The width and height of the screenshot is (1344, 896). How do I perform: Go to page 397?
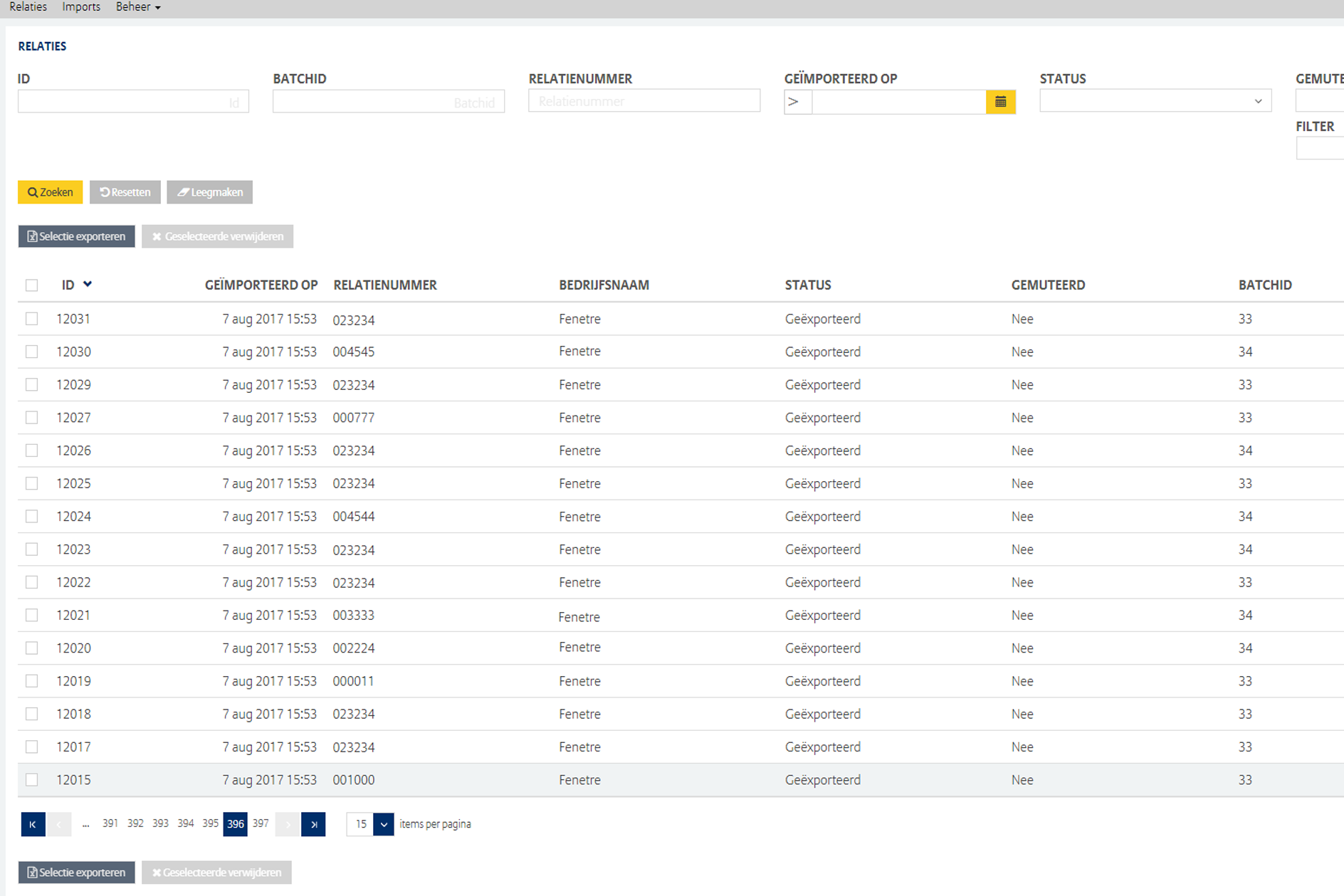(261, 823)
